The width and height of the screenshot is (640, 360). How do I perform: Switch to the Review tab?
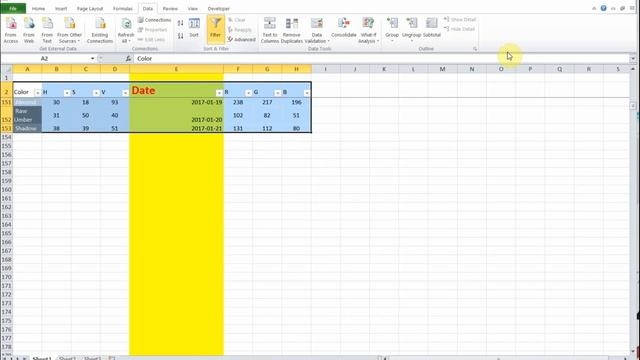pos(170,9)
